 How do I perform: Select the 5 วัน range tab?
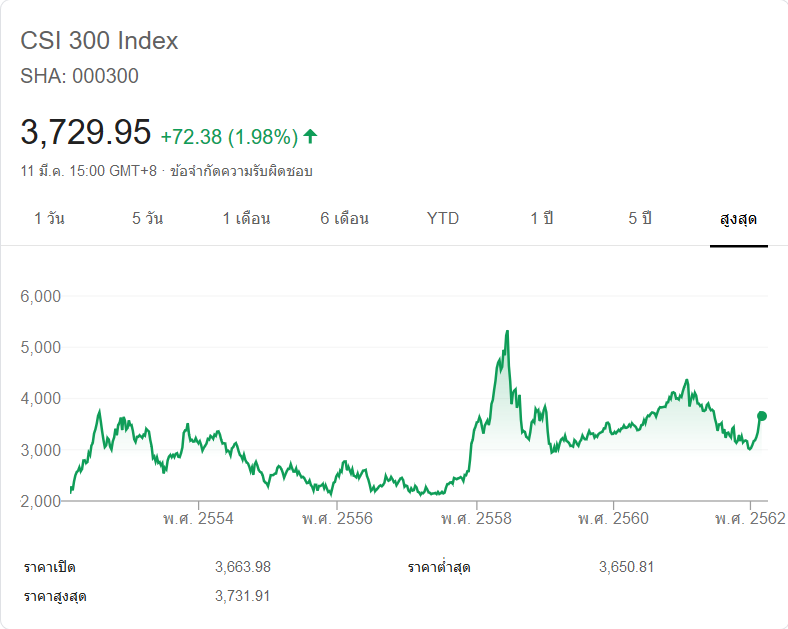coord(147,218)
